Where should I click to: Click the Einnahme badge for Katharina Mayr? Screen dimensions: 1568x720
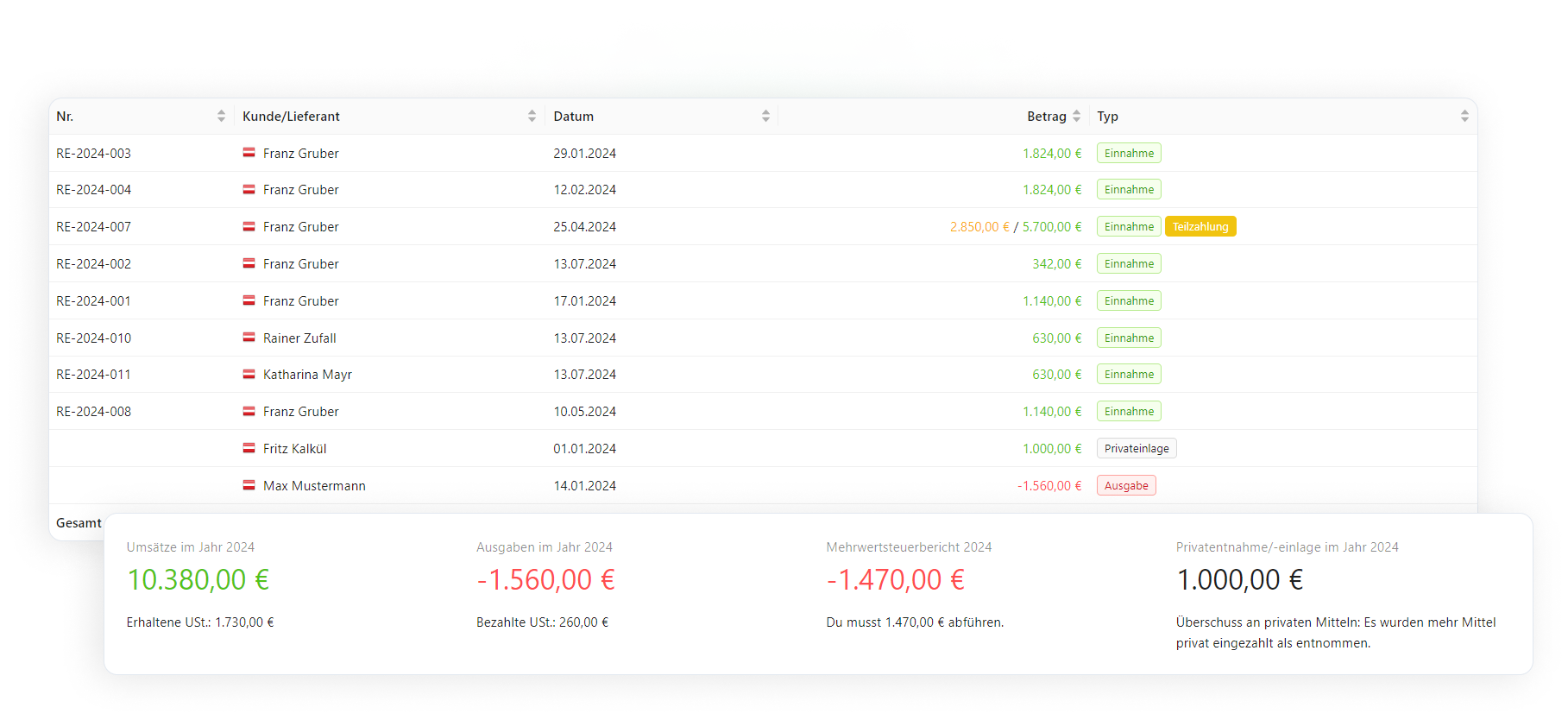[1129, 375]
